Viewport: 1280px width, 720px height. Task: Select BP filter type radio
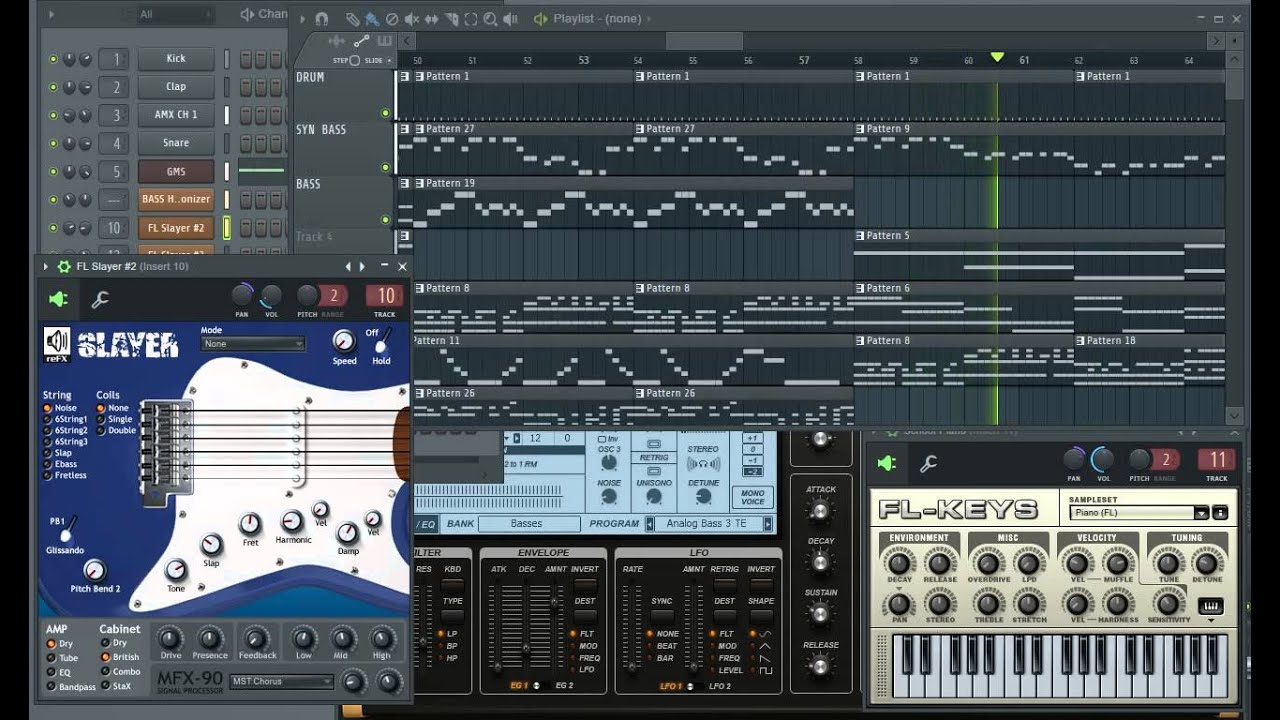click(x=441, y=646)
